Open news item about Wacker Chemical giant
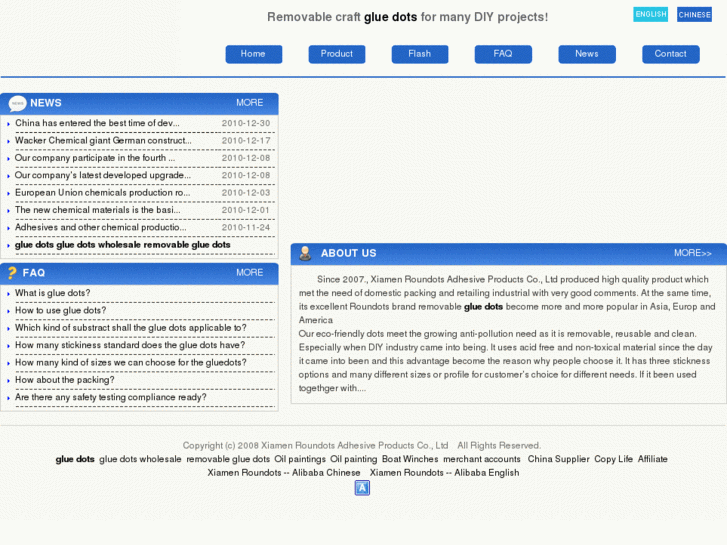This screenshot has height=545, width=727. 103,141
